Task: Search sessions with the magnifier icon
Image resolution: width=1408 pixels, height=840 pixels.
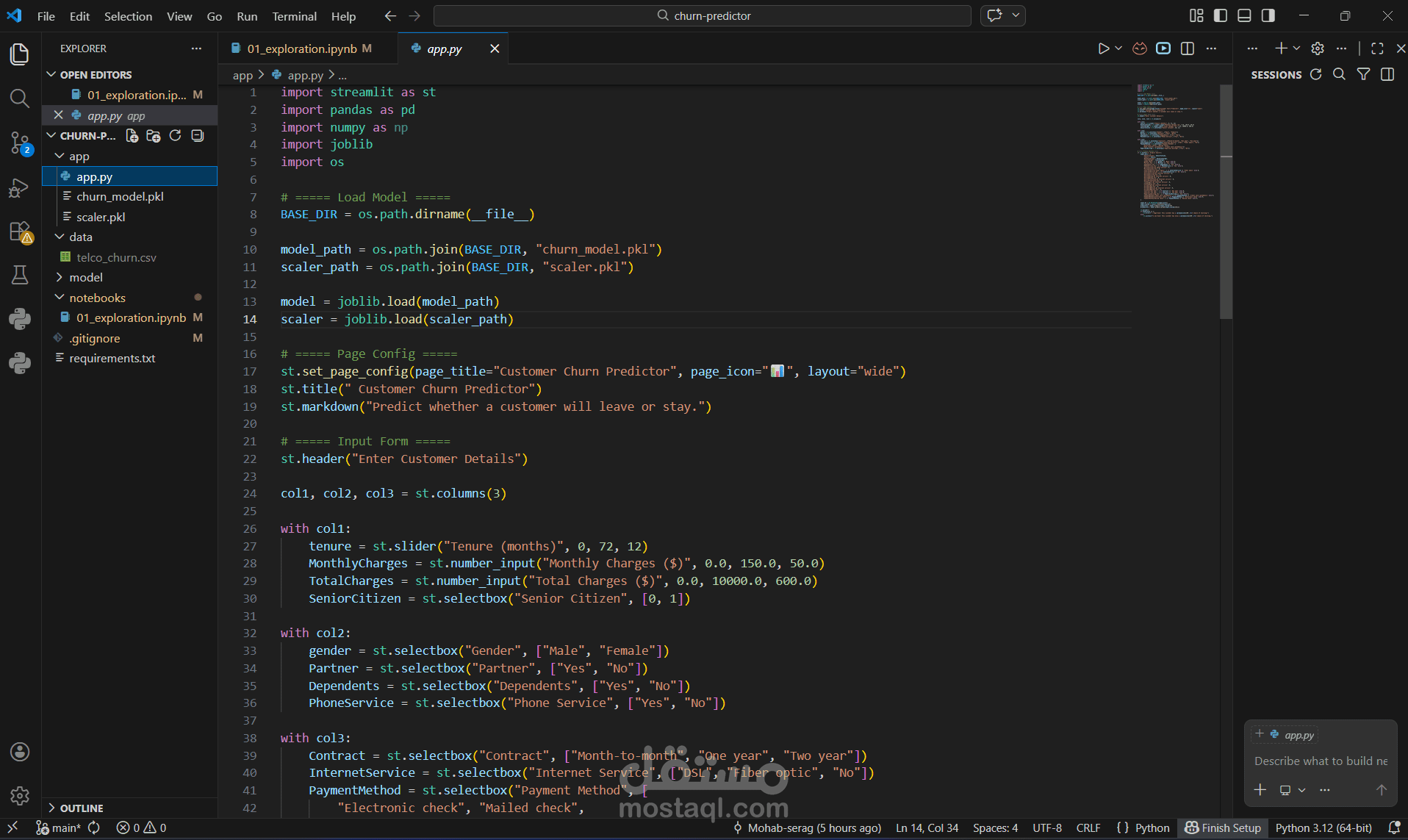Action: click(1339, 74)
